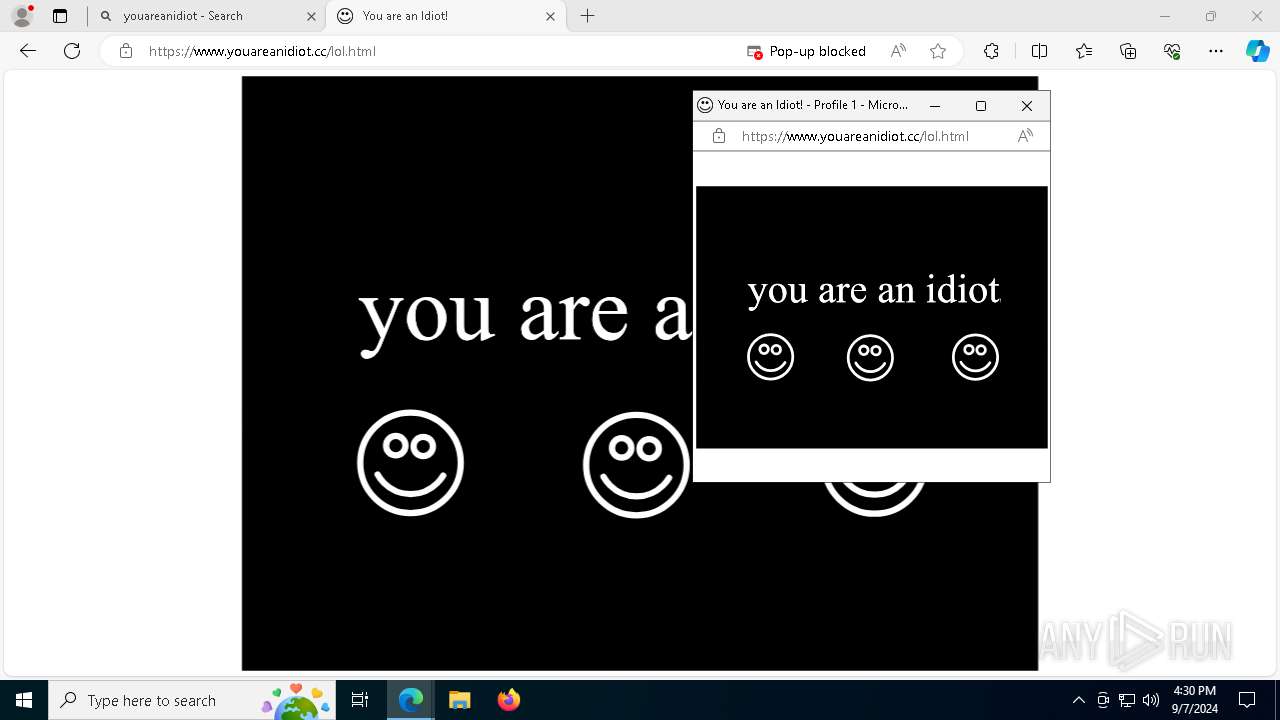Screen dimensions: 1280x720
Task: Close the youareanidiot - Search tab
Action: click(311, 16)
